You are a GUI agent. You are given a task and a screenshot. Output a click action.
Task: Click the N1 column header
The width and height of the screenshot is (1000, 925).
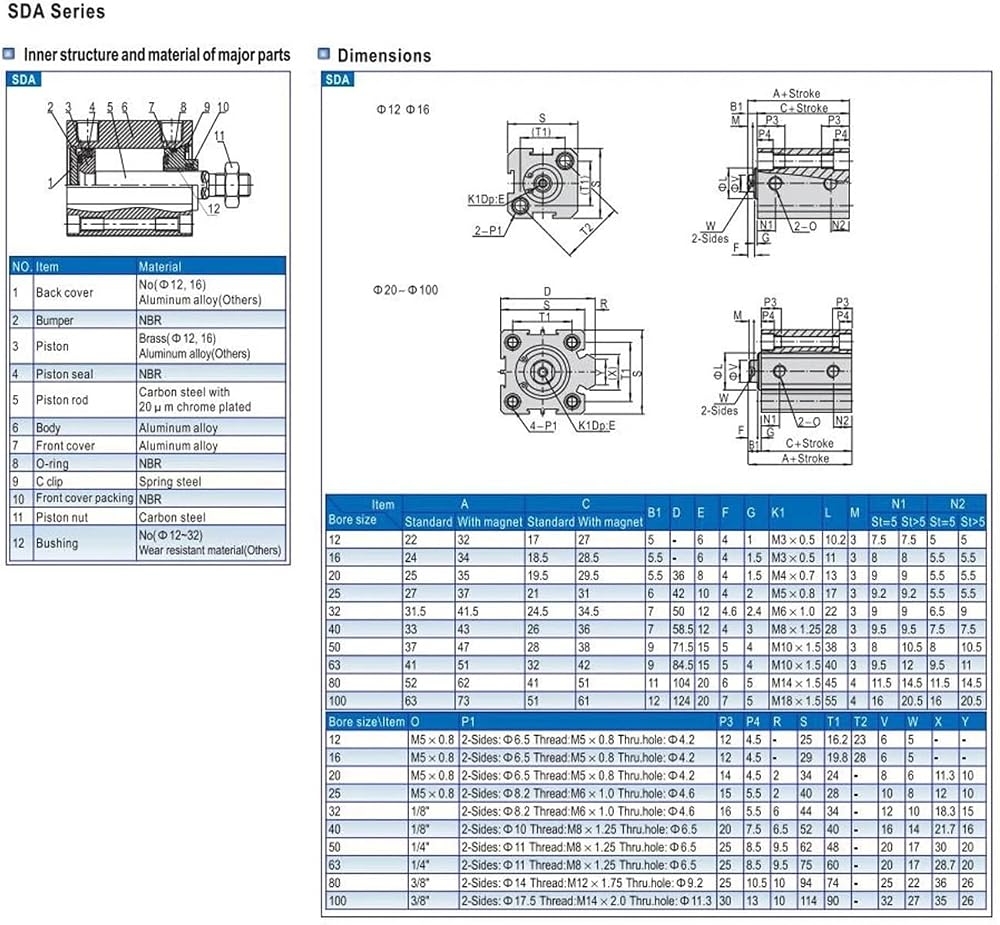898,503
